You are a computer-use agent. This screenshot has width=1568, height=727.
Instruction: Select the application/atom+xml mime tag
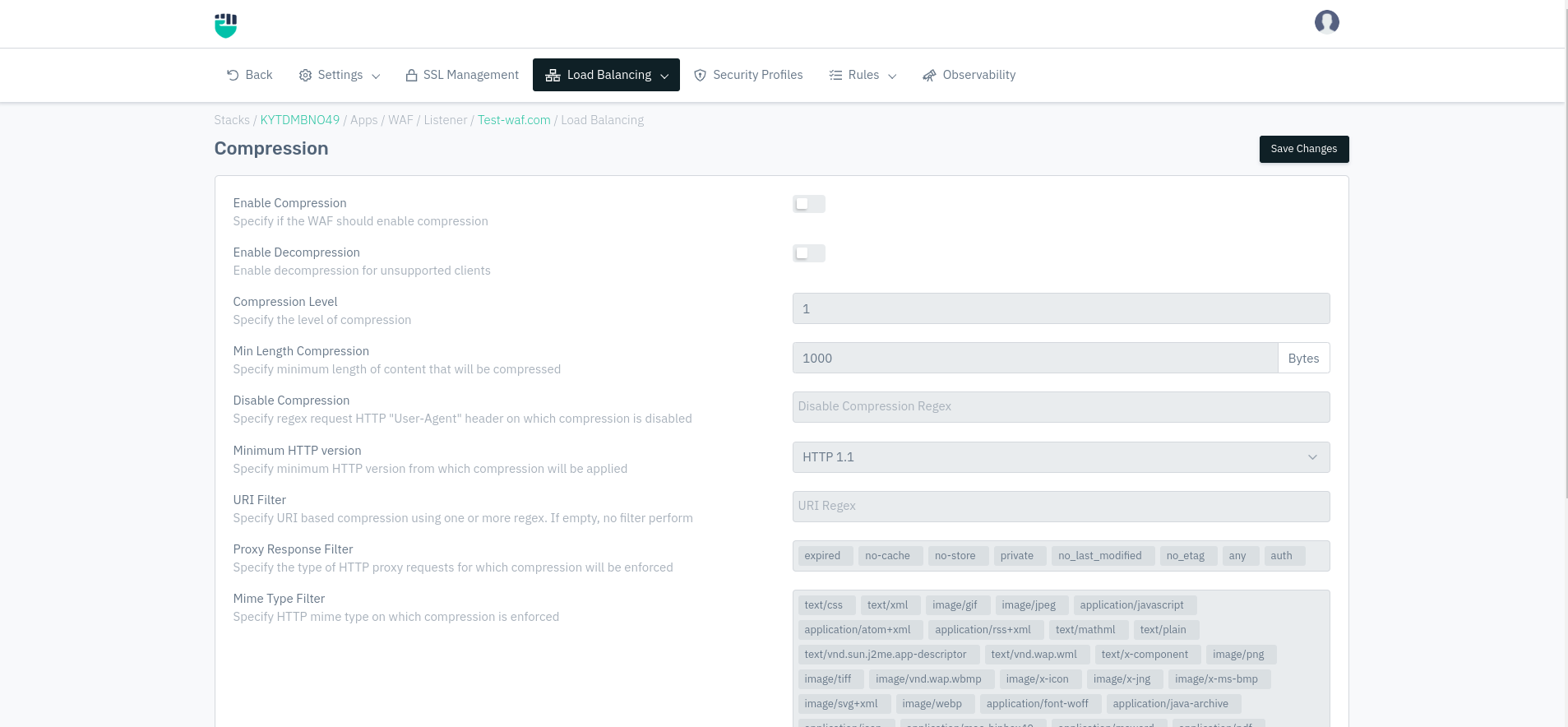pos(861,630)
